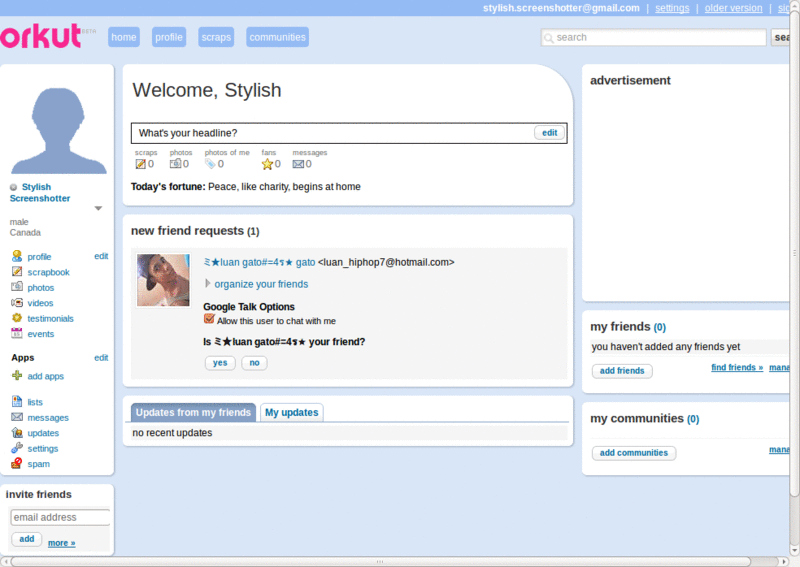Viewport: 800px width, 567px height.
Task: Click the fans star icon
Action: pyautogui.click(x=267, y=164)
